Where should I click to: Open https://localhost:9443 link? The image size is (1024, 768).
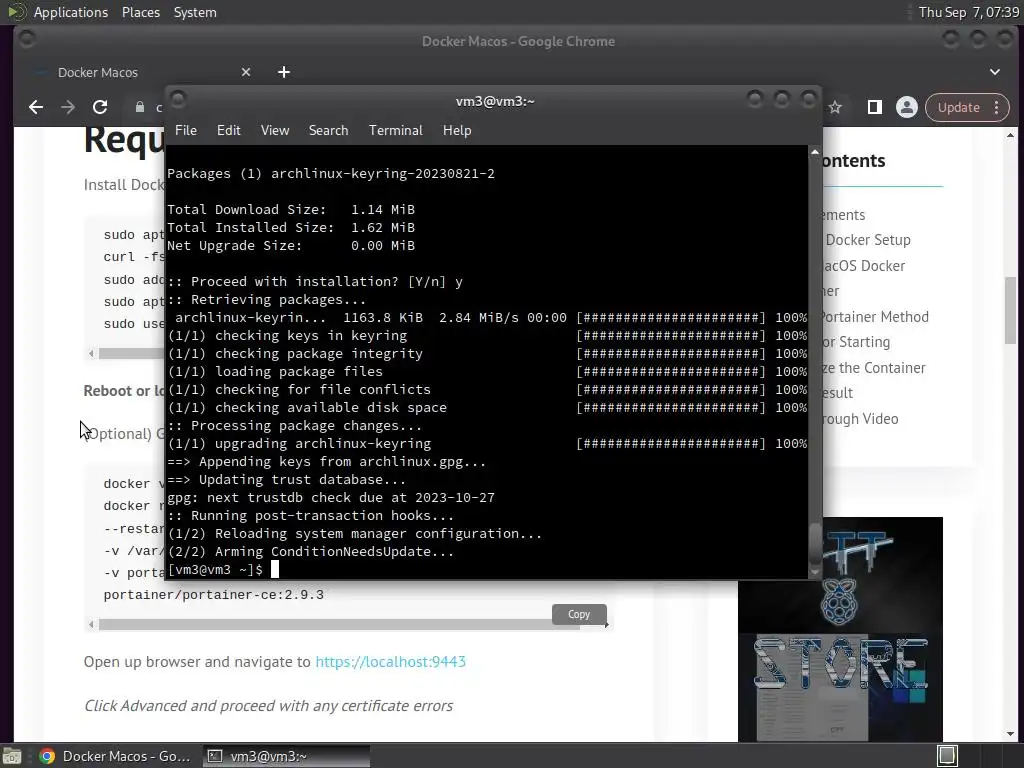[x=391, y=662]
